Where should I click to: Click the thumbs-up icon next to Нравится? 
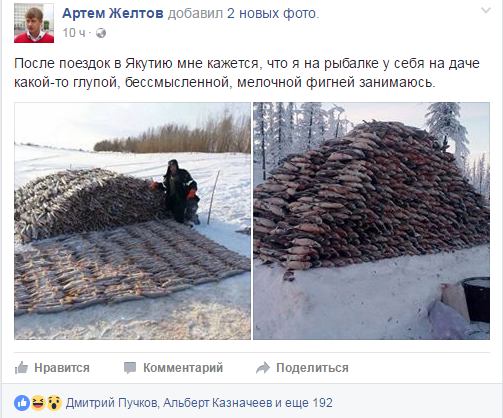point(21,368)
